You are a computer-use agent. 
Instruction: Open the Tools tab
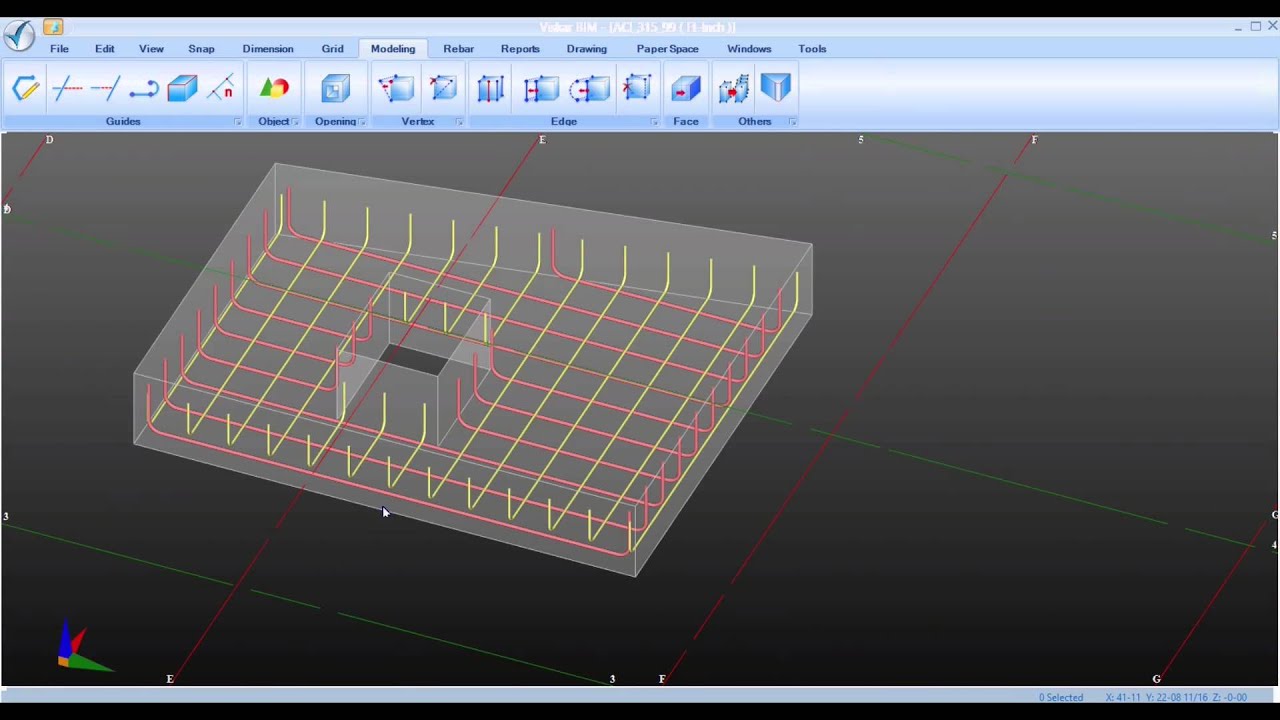click(812, 49)
